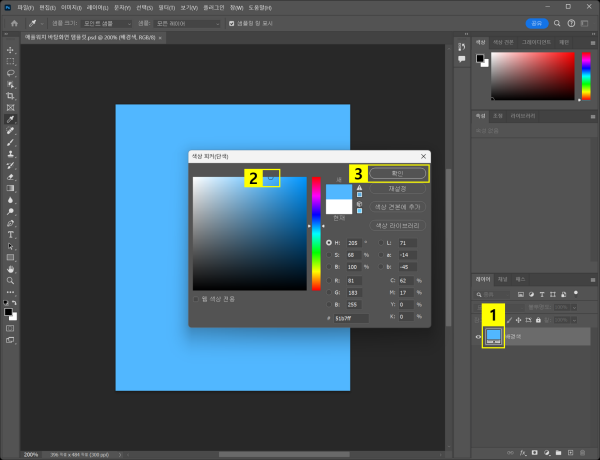The height and width of the screenshot is (460, 600).
Task: Enable the web colors only checkbox
Action: point(196,298)
